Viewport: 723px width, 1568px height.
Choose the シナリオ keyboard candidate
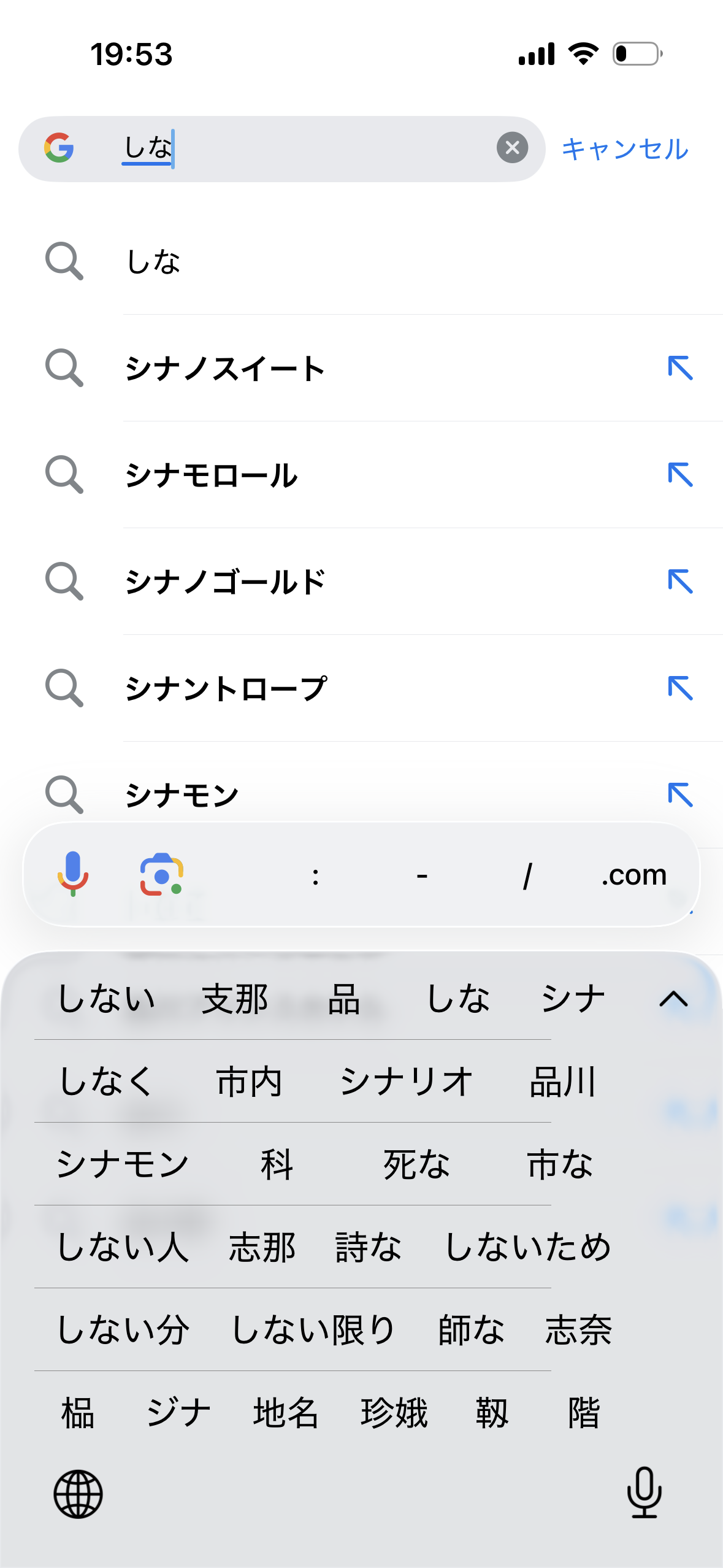[406, 1082]
